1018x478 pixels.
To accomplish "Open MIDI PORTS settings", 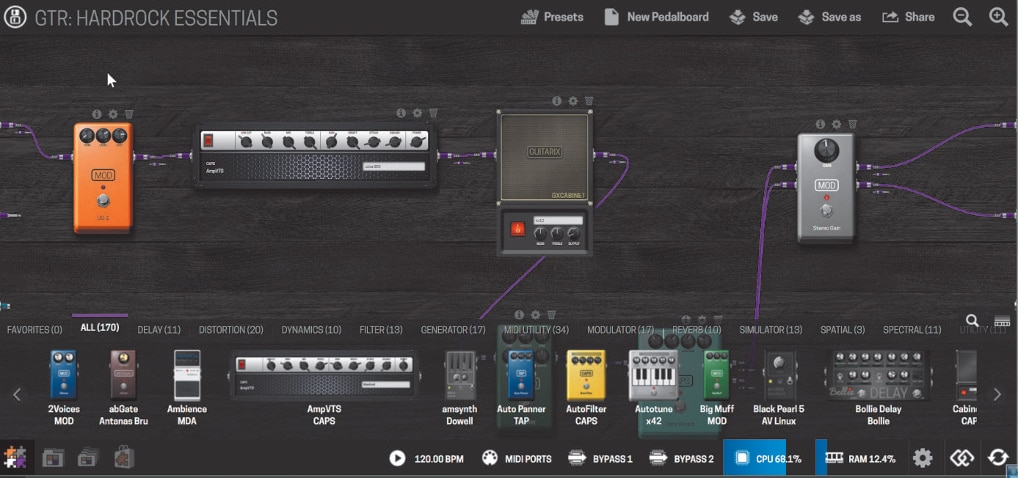I will pyautogui.click(x=516, y=459).
